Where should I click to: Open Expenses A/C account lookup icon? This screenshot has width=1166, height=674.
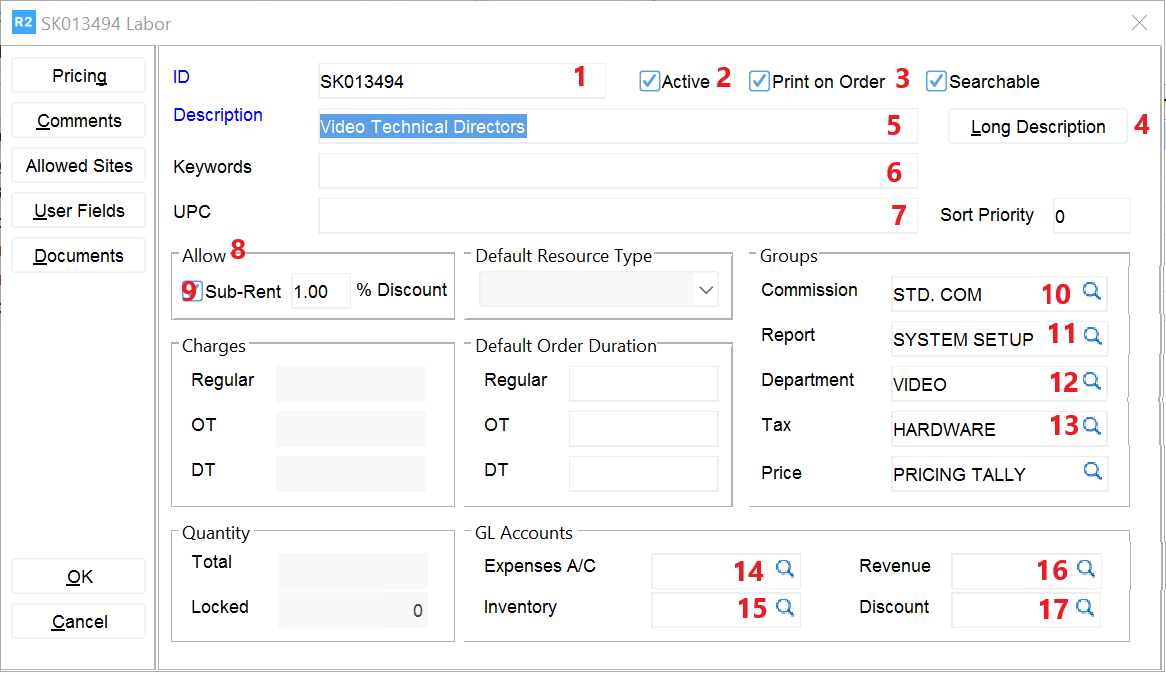pyautogui.click(x=785, y=569)
